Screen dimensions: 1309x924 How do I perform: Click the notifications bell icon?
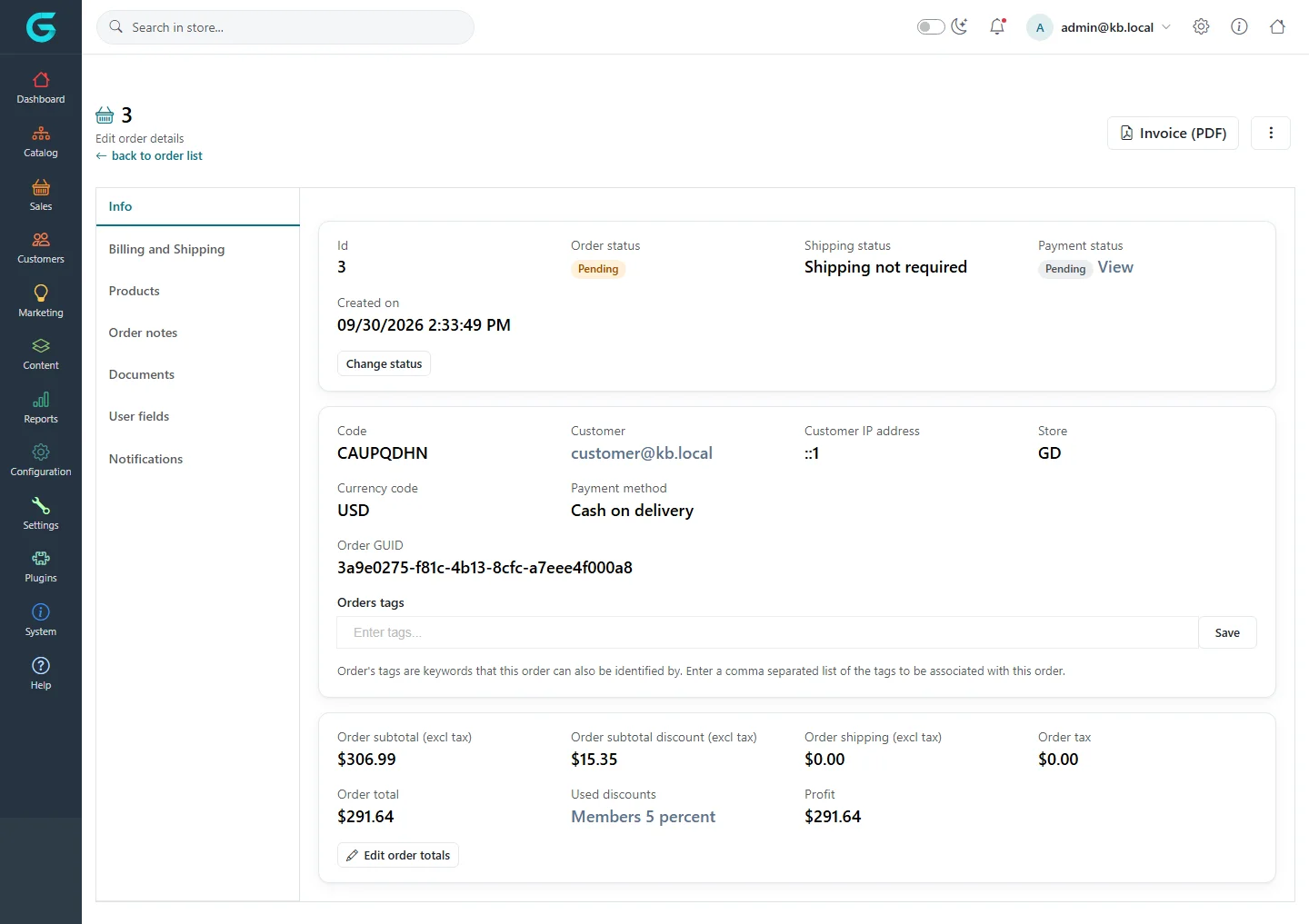pos(997,26)
